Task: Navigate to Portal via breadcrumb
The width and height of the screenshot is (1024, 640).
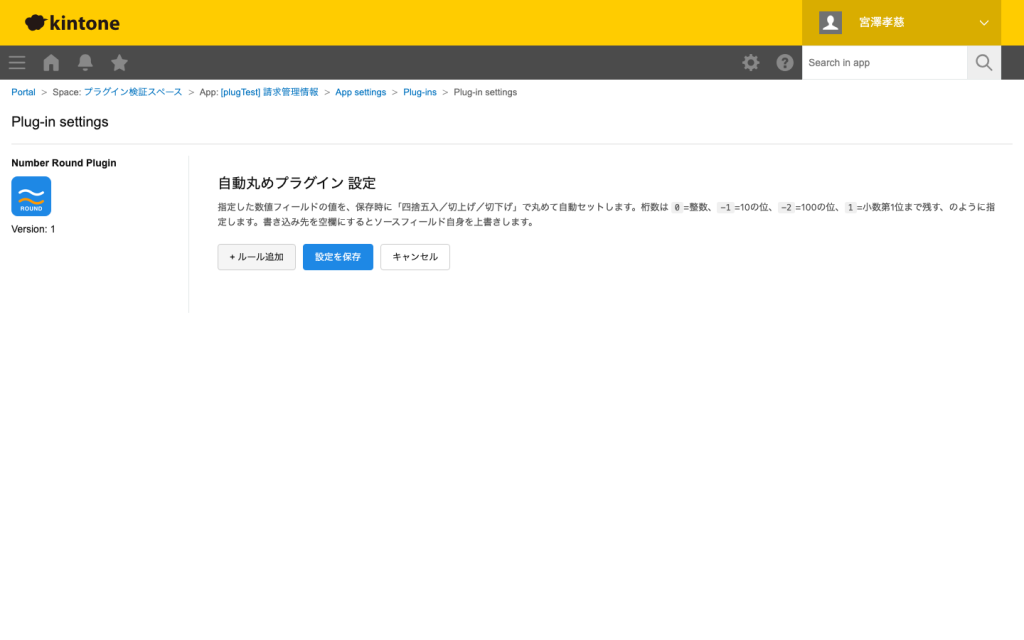Action: click(x=23, y=91)
